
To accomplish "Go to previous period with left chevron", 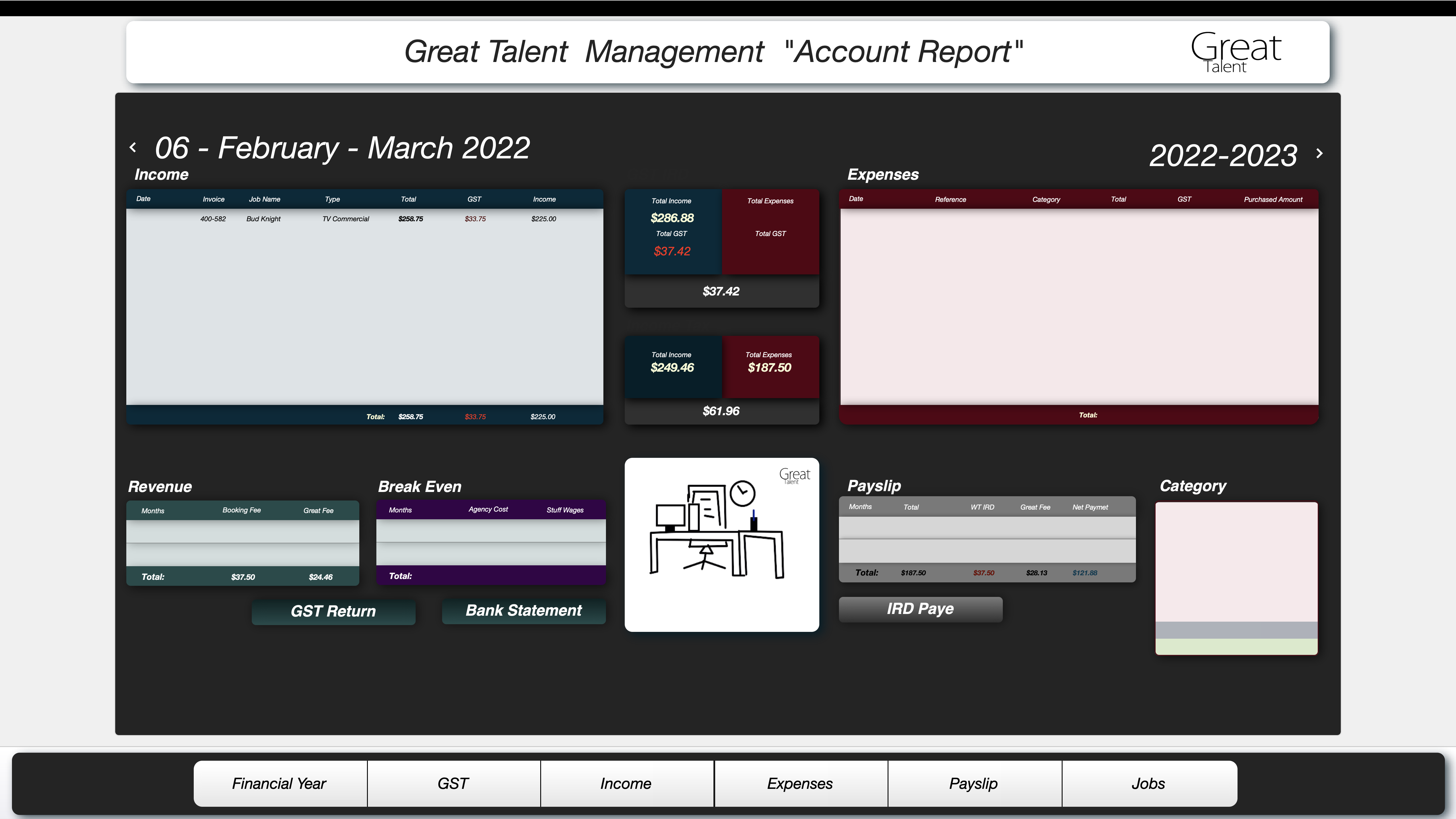I will (x=133, y=147).
